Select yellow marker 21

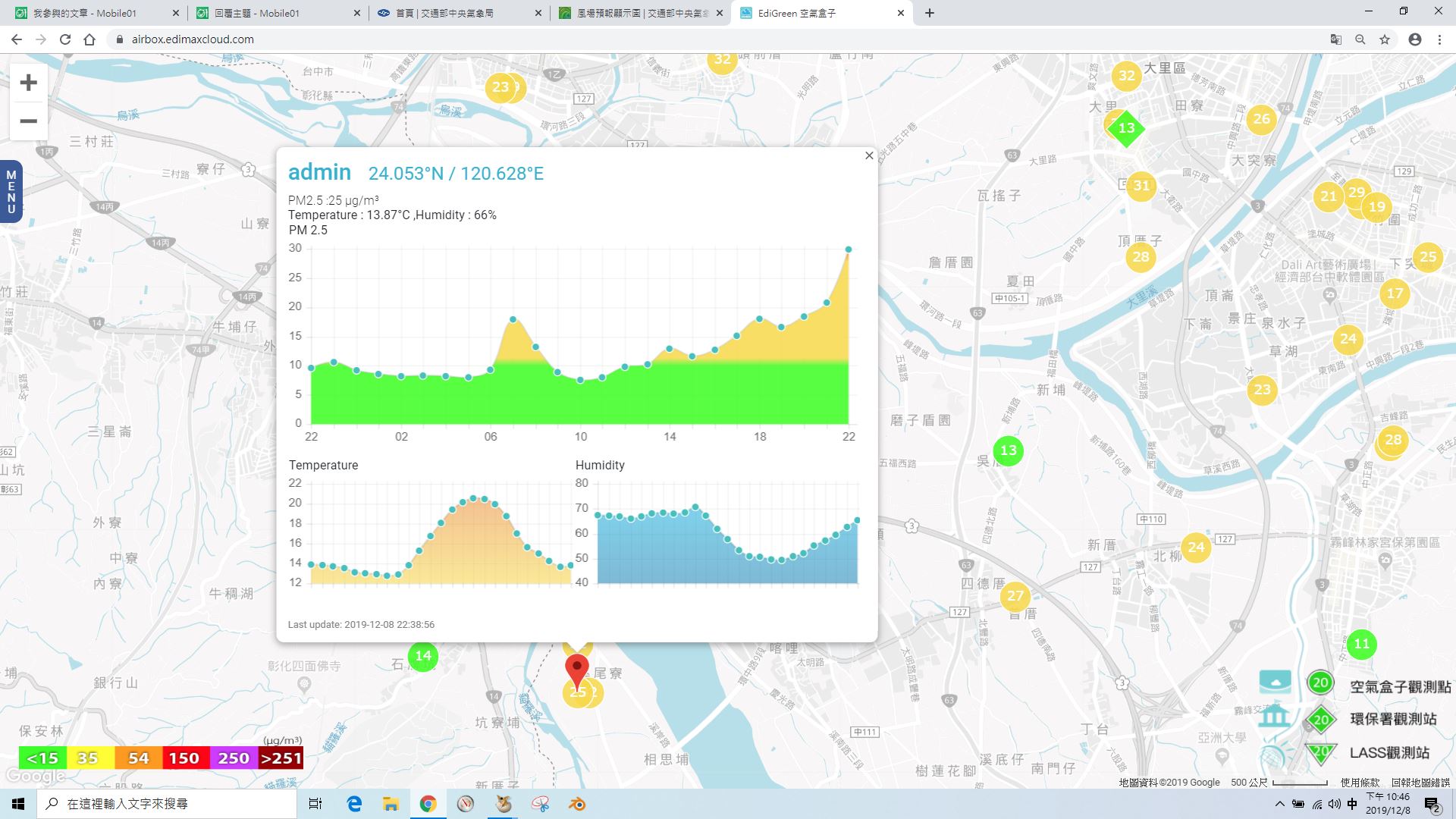click(1329, 196)
